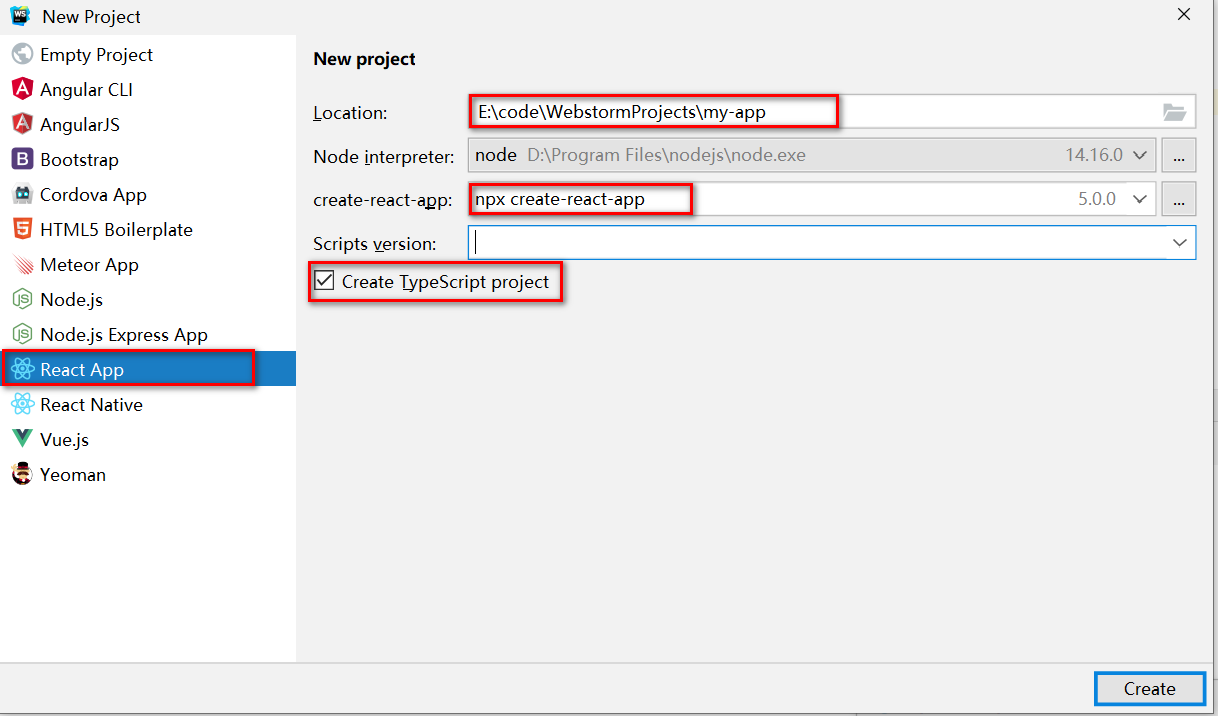
Task: Choose Meteor App template
Action: (x=148, y=264)
